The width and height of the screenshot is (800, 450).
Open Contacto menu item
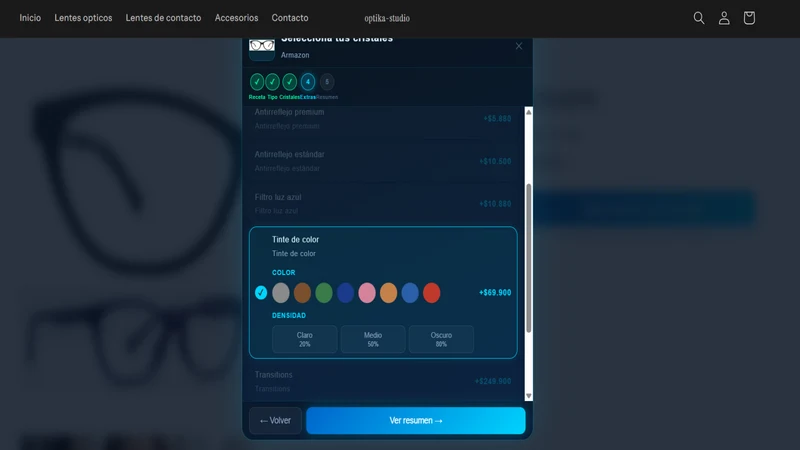pyautogui.click(x=290, y=18)
